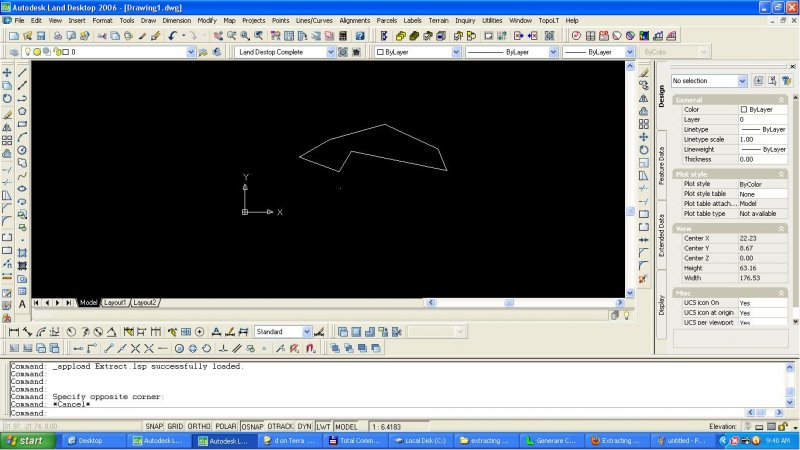Toggle SNAP mode in status bar
This screenshot has width=800, height=450.
pyautogui.click(x=154, y=427)
